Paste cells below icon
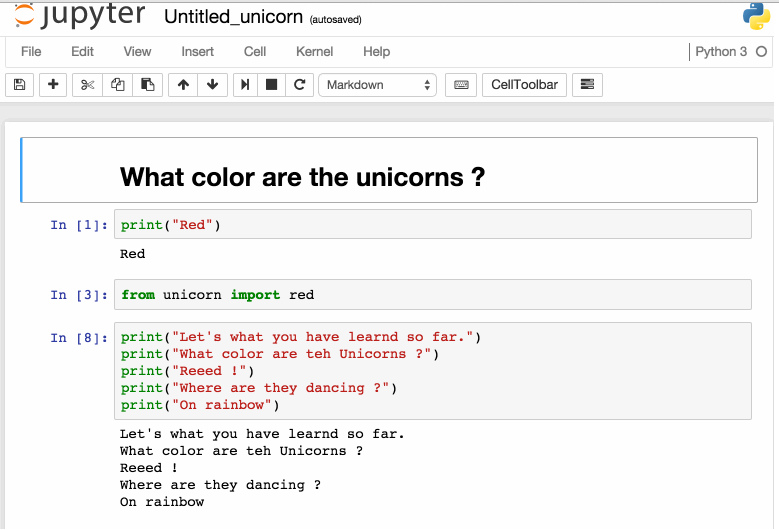This screenshot has width=779, height=530. [147, 85]
